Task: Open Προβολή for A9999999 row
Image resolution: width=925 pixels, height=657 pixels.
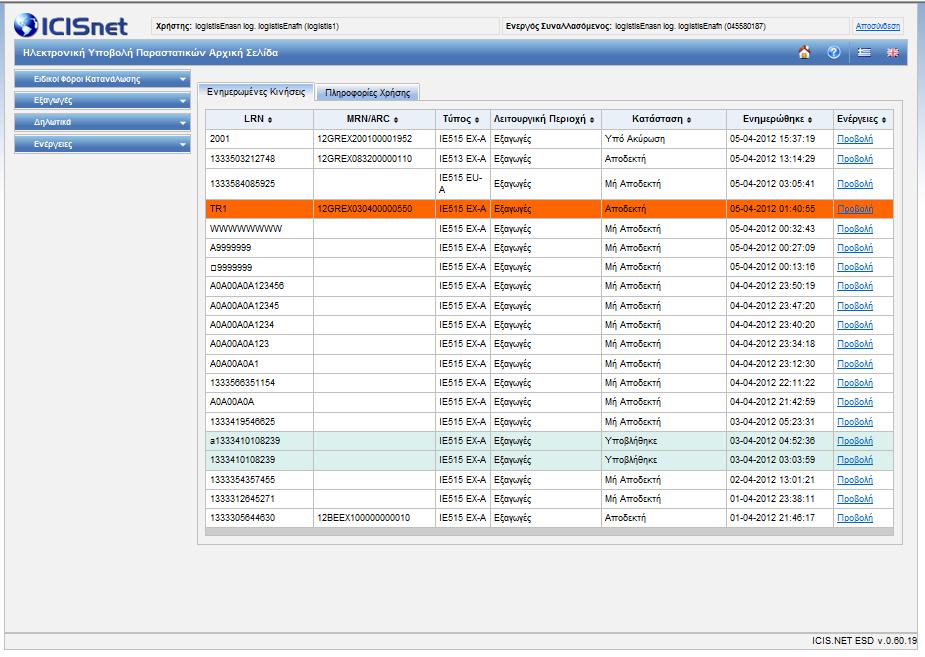Action: tap(855, 248)
